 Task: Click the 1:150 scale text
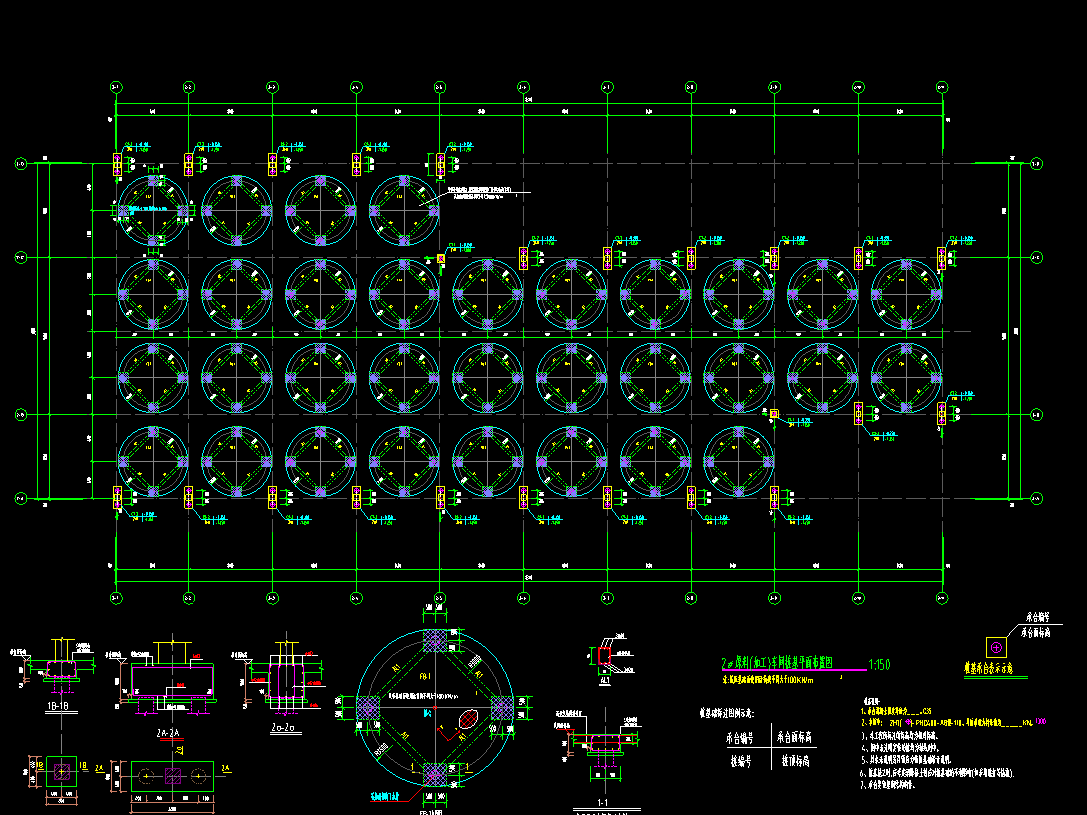(878, 665)
